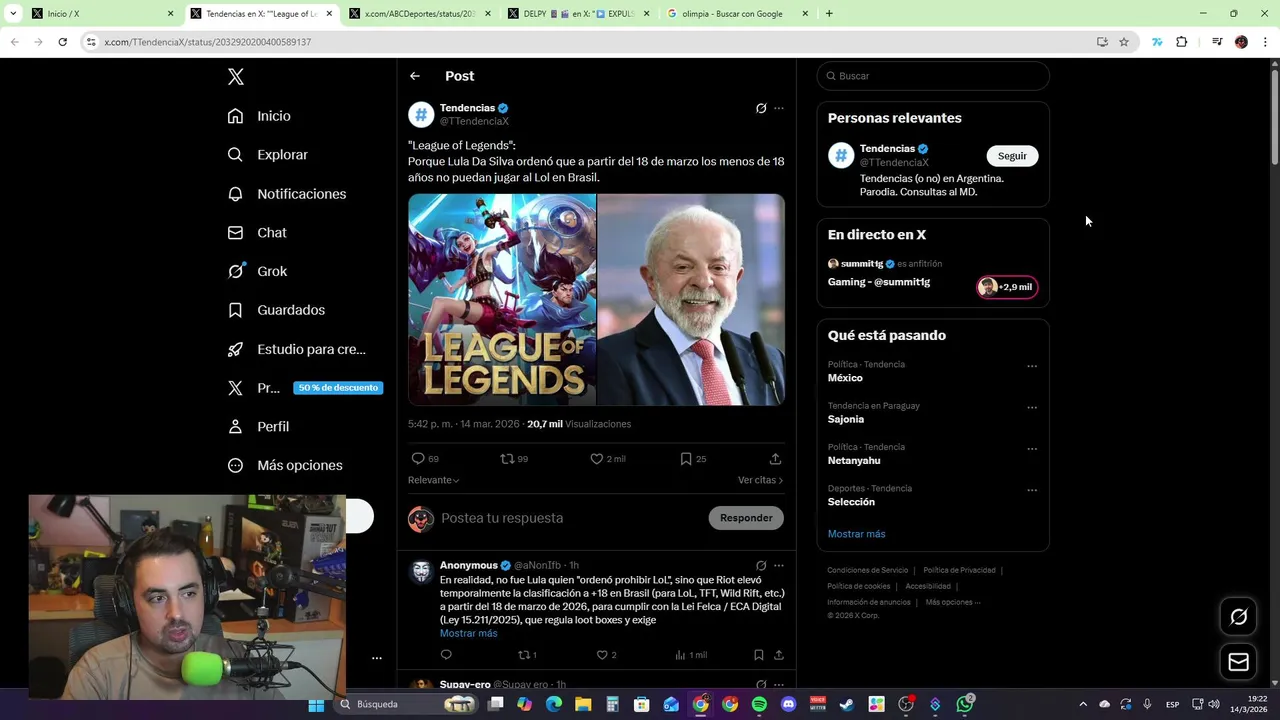Click the Buscar search field
The height and width of the screenshot is (720, 1280).
click(x=933, y=76)
